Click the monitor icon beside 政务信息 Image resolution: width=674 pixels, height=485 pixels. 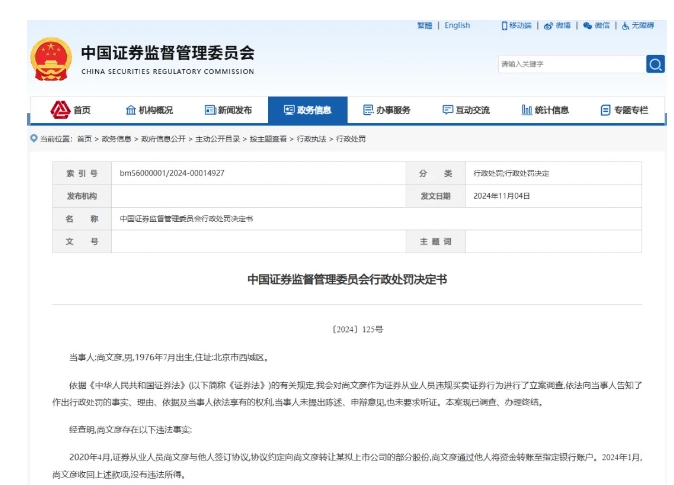289,110
